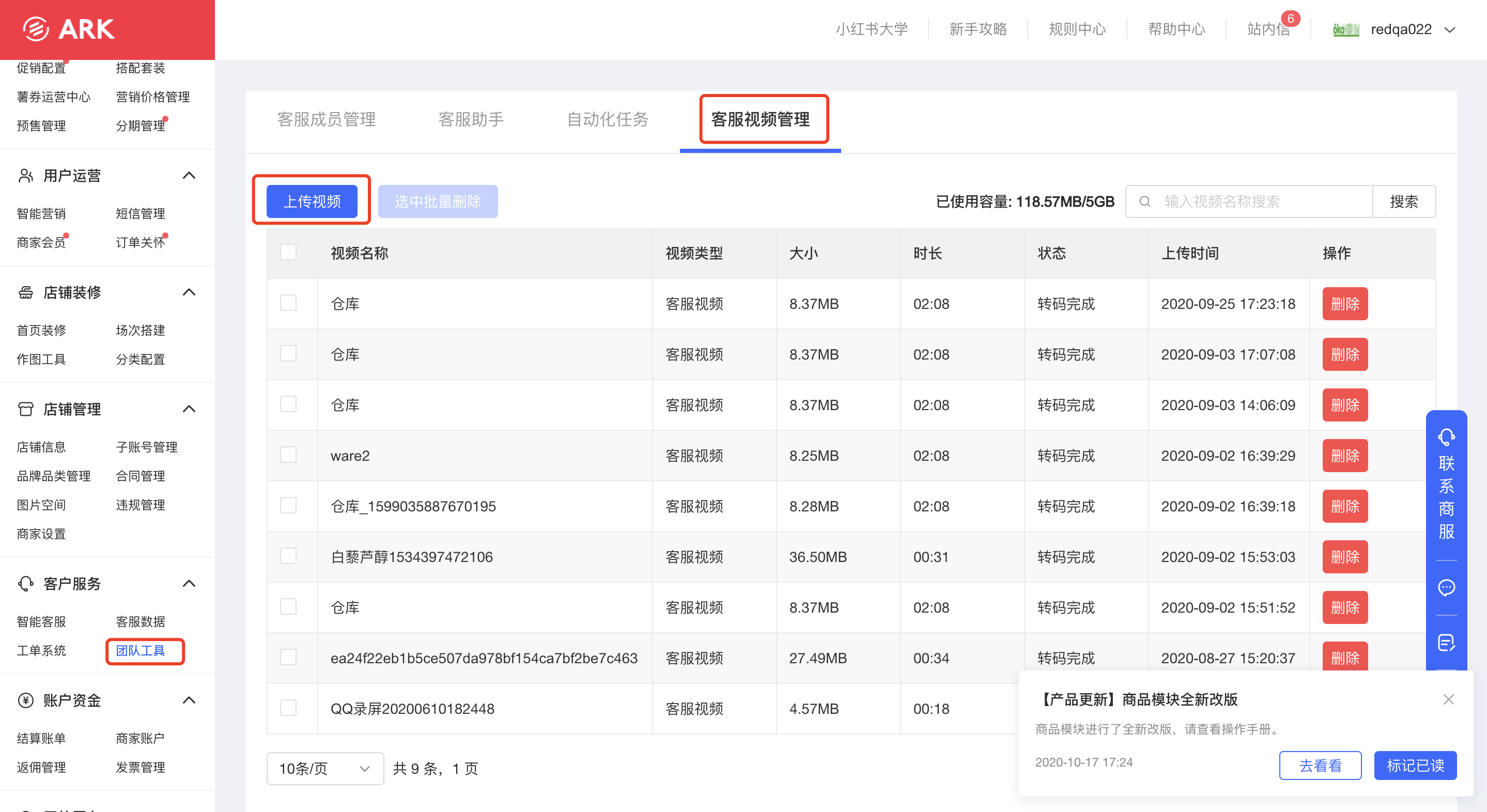Check the 仓库 row dated 2020-09-03 17:07:08
1487x812 pixels.
tap(288, 353)
